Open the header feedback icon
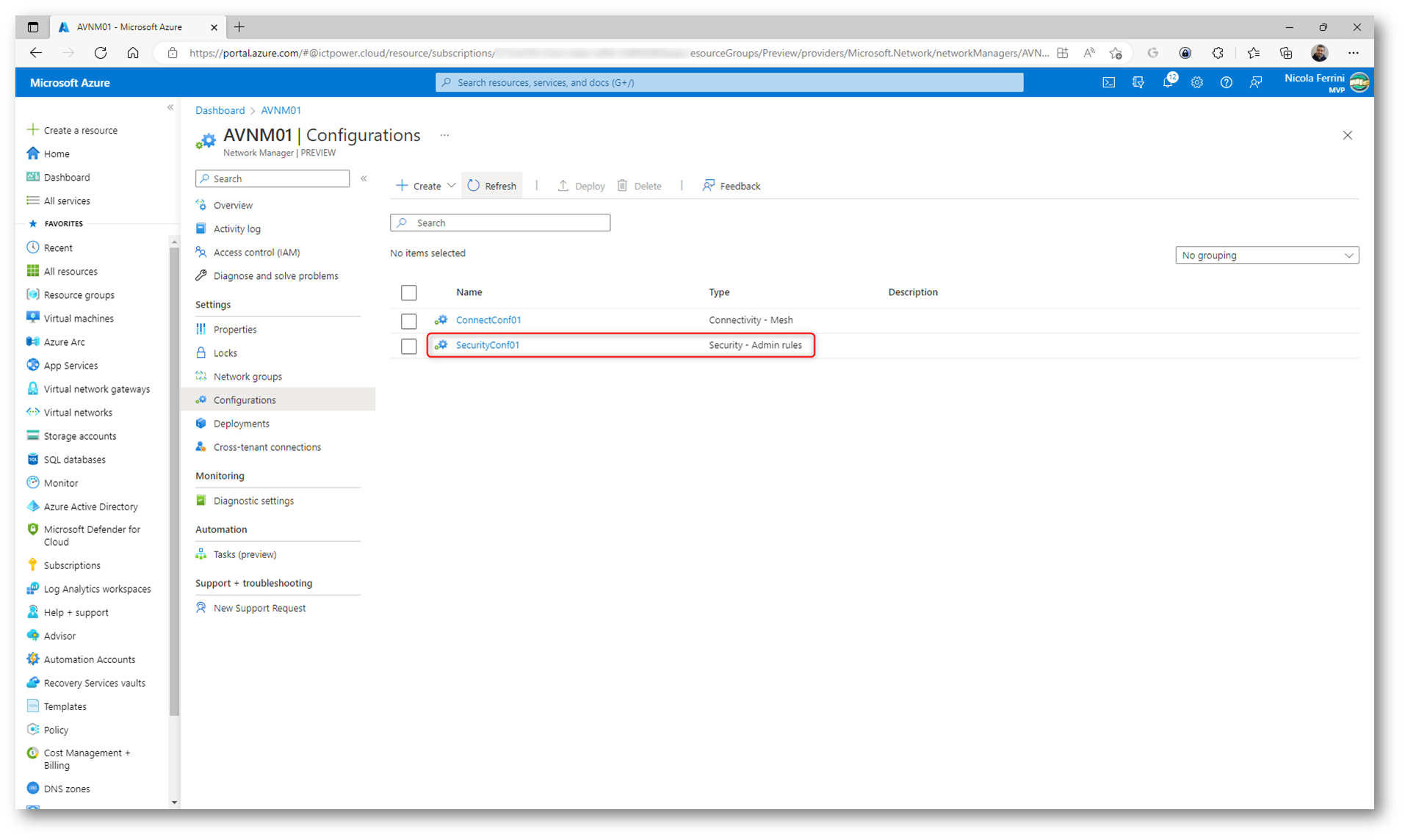 click(x=1255, y=83)
